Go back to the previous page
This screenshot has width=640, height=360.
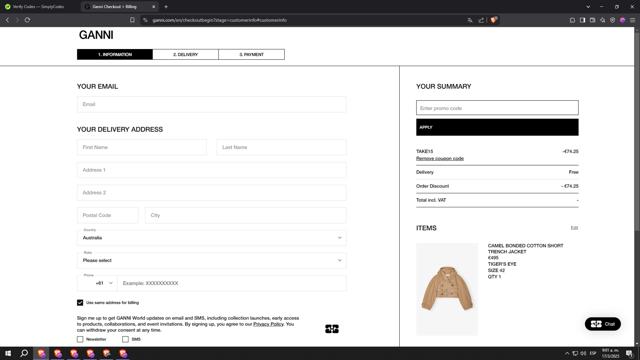pos(7,20)
